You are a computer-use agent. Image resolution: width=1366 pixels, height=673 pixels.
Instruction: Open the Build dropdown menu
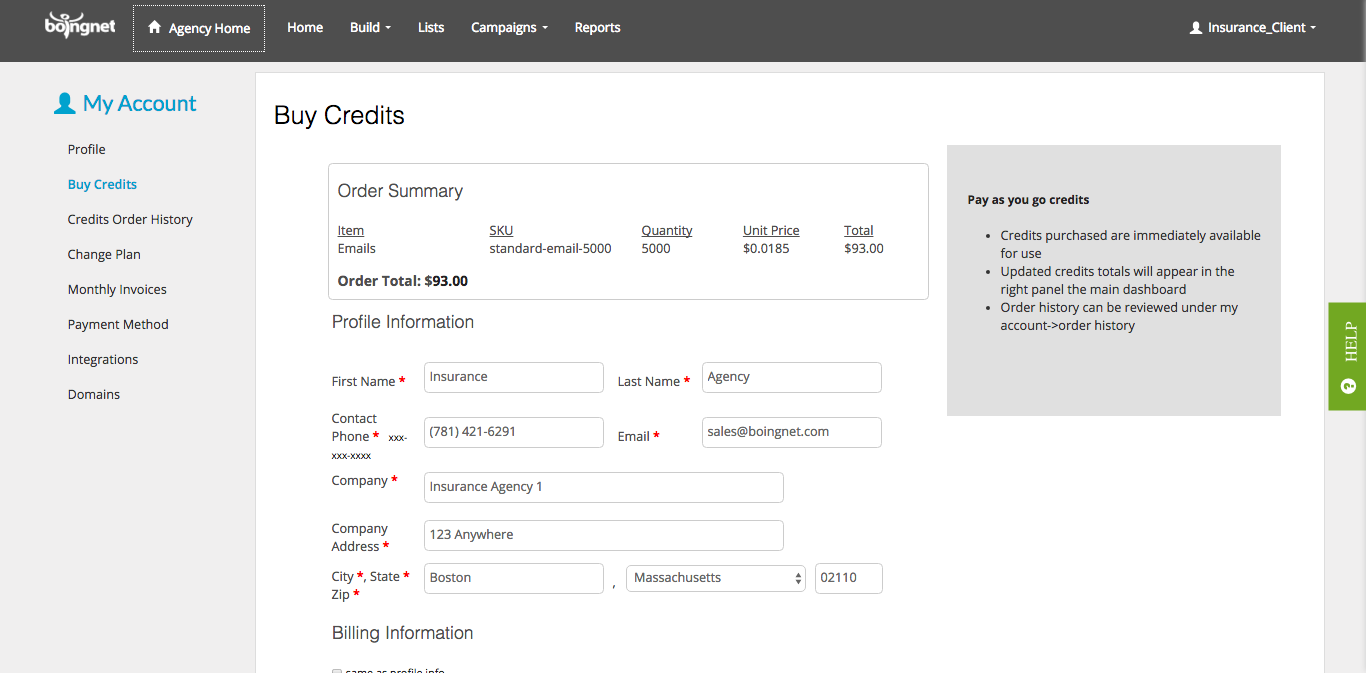tap(370, 28)
